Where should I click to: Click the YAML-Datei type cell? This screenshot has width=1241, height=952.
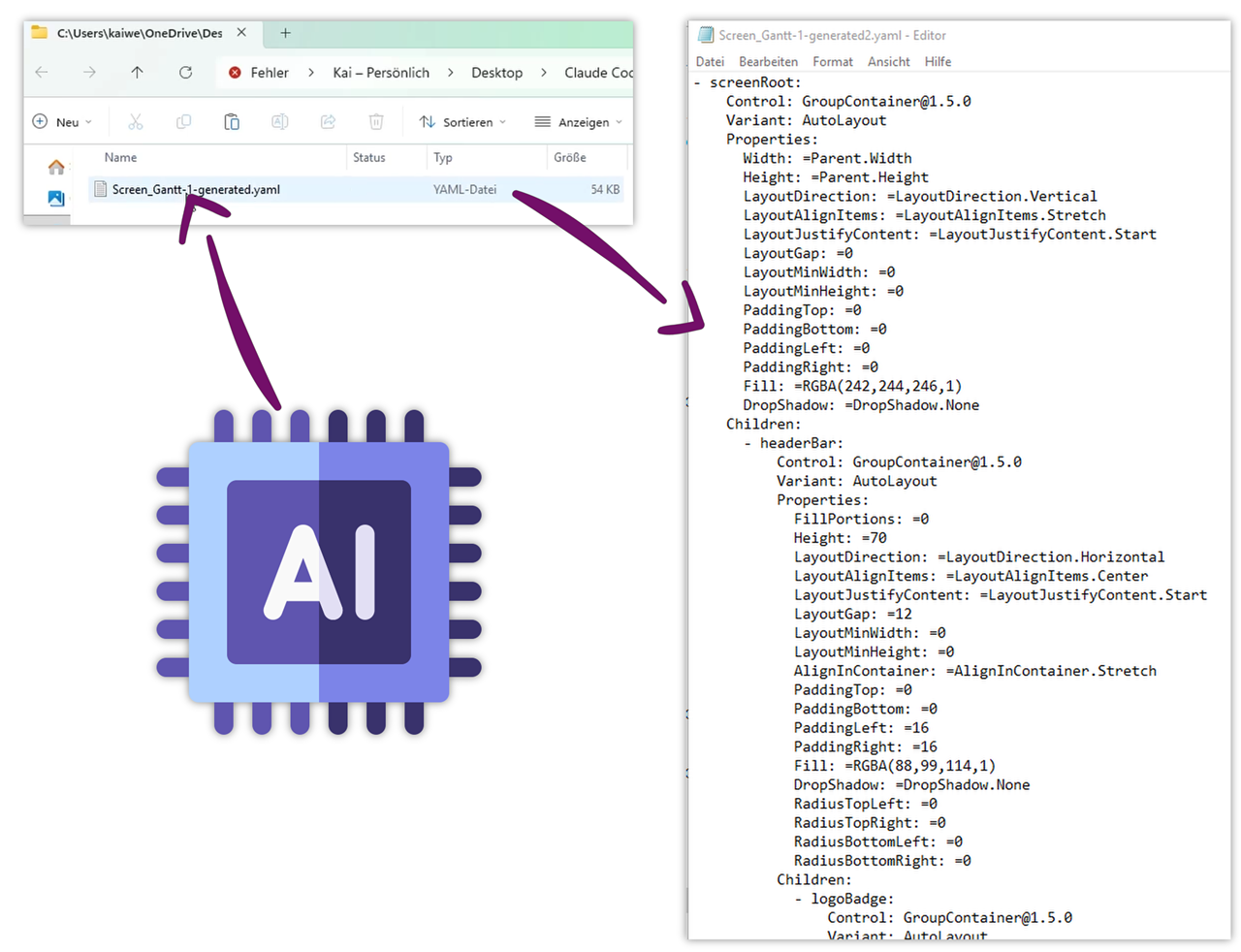[x=464, y=190]
